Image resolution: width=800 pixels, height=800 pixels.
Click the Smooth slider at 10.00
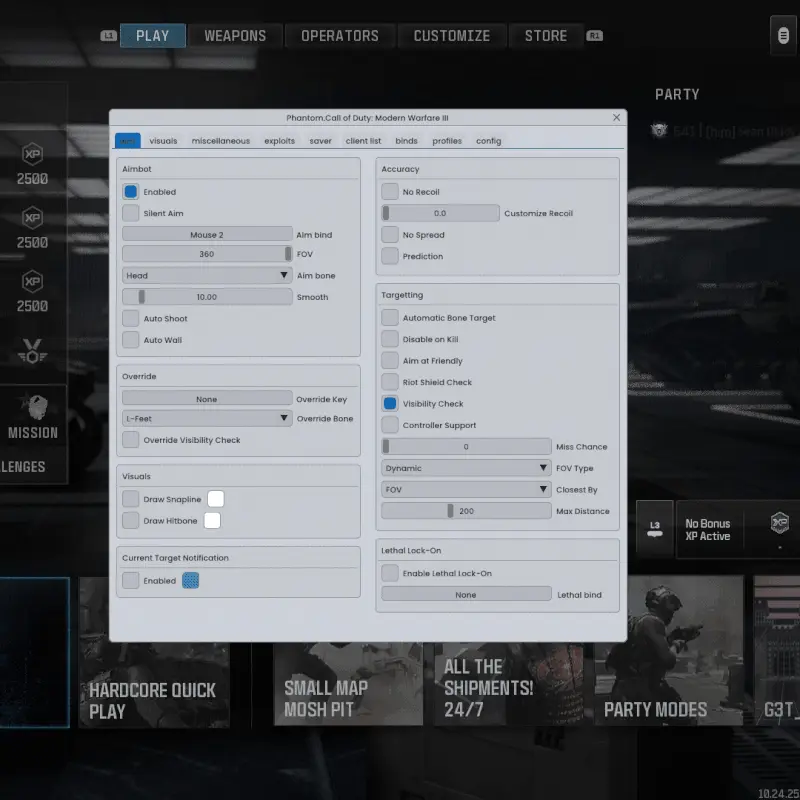[x=207, y=297]
